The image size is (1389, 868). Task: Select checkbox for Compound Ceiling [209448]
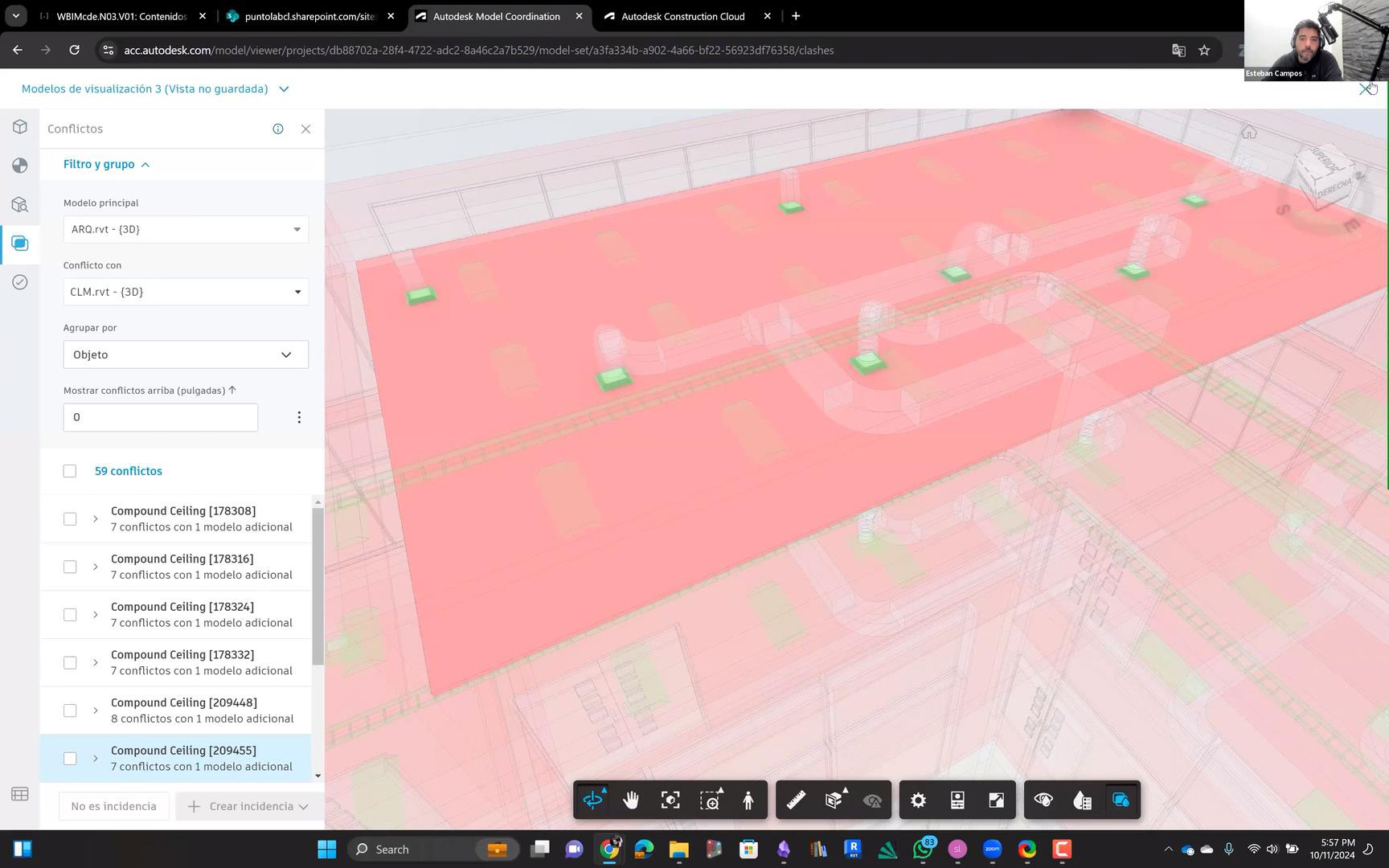point(70,710)
